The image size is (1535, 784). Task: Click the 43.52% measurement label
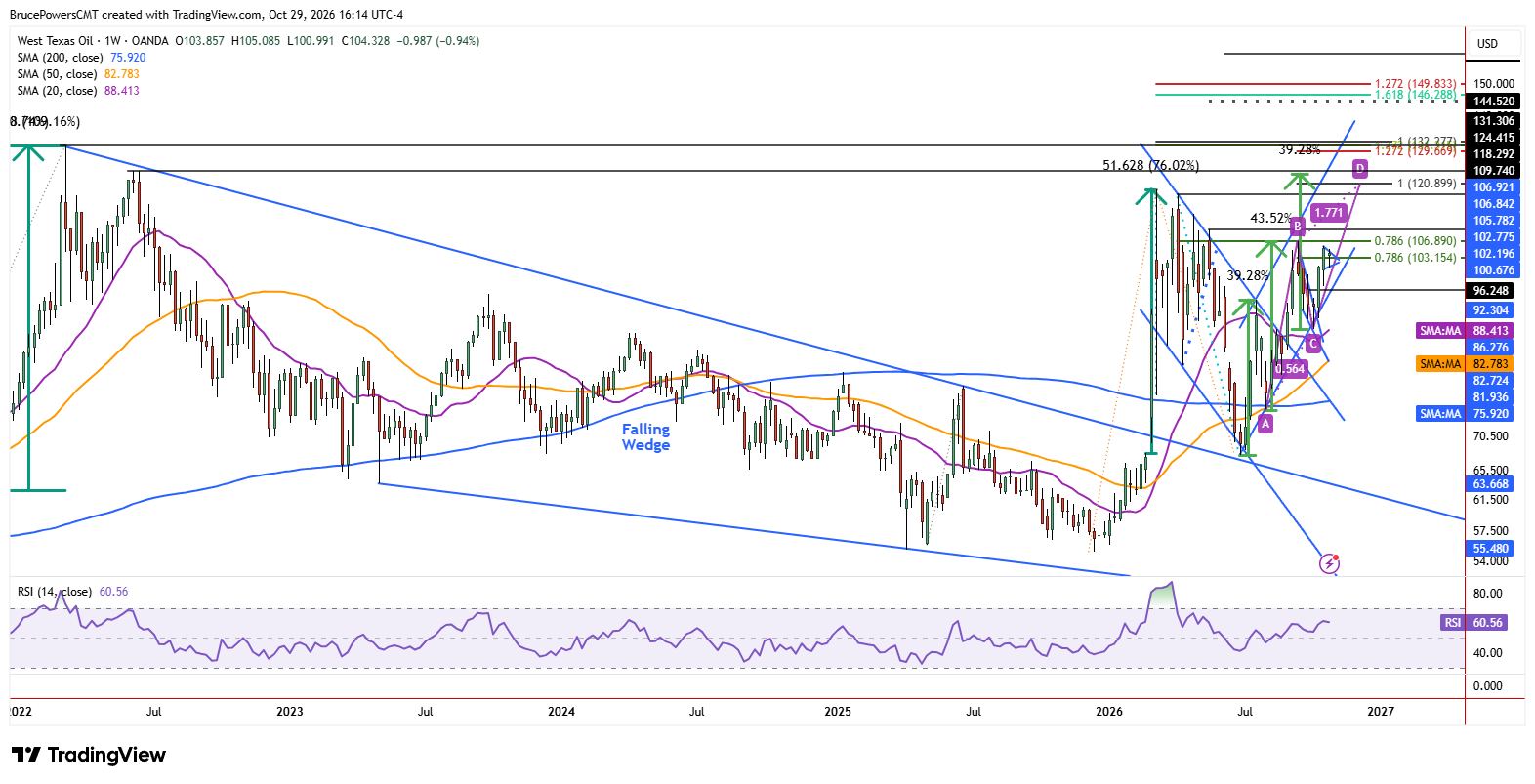(1271, 219)
